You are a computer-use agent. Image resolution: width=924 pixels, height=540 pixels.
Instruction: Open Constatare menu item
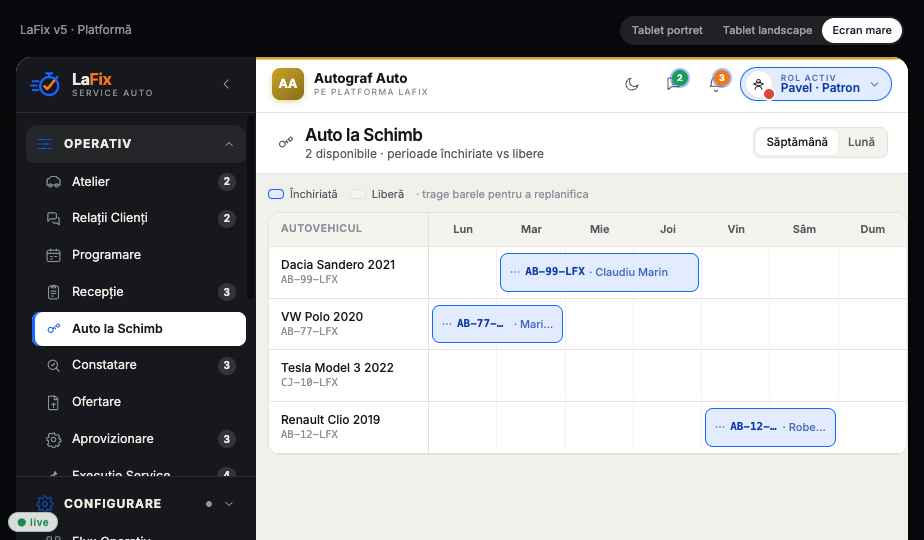pyautogui.click(x=139, y=366)
